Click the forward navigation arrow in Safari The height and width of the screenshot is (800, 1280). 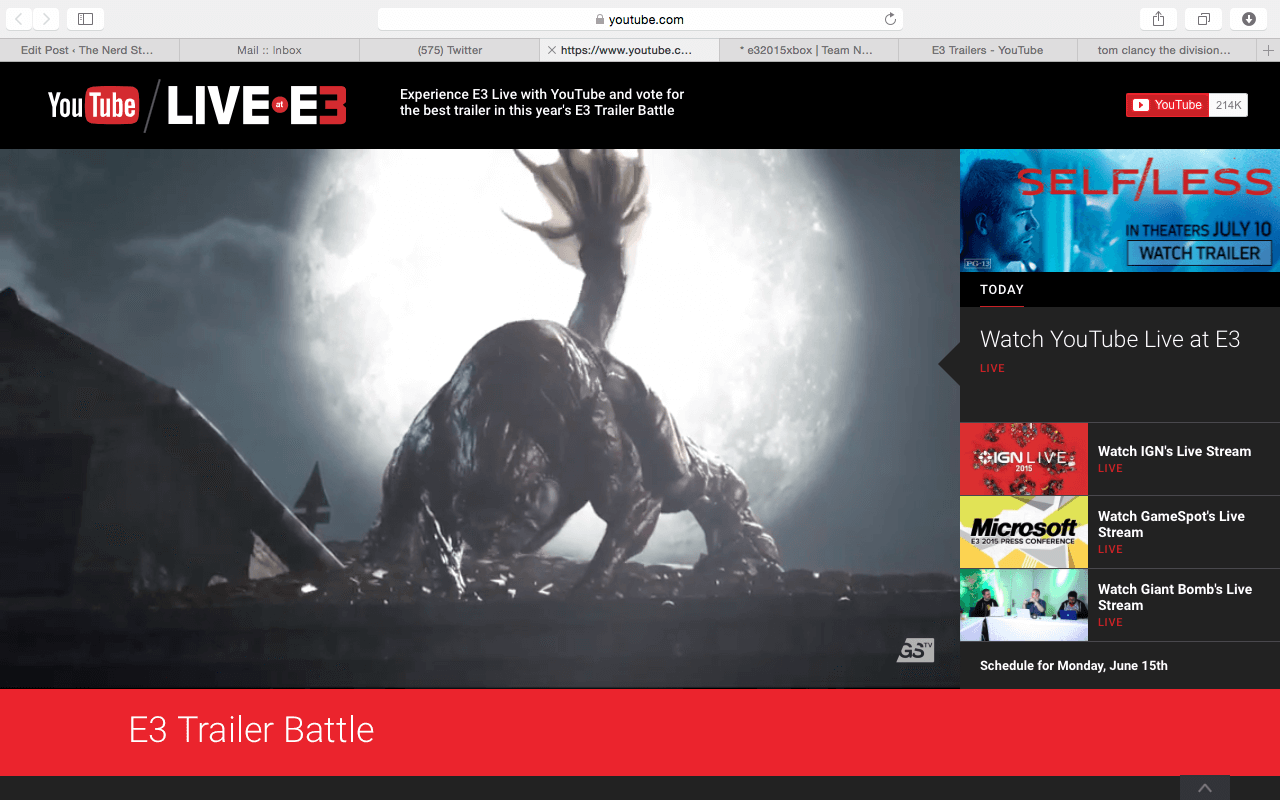(46, 18)
